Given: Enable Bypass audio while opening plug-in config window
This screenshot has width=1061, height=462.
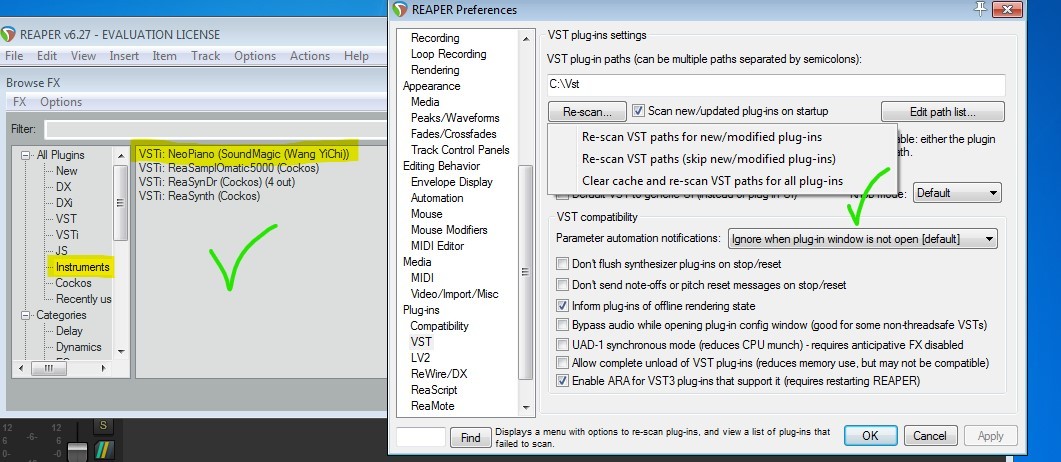Looking at the screenshot, I should pos(562,325).
